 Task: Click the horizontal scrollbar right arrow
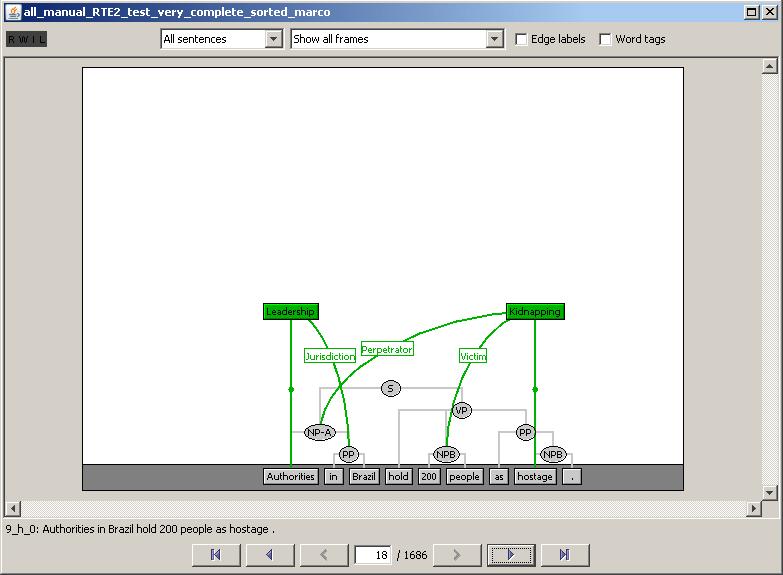pos(754,509)
